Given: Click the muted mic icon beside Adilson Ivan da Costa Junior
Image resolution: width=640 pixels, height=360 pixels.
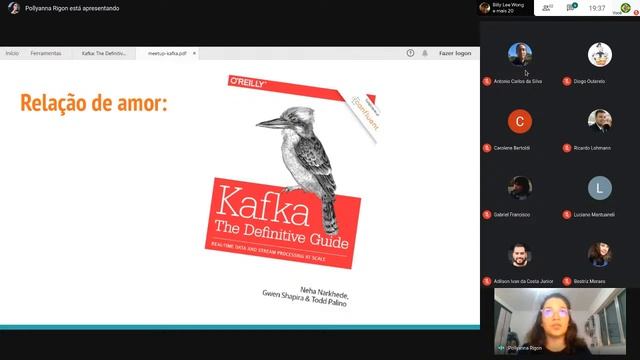Looking at the screenshot, I should [487, 281].
